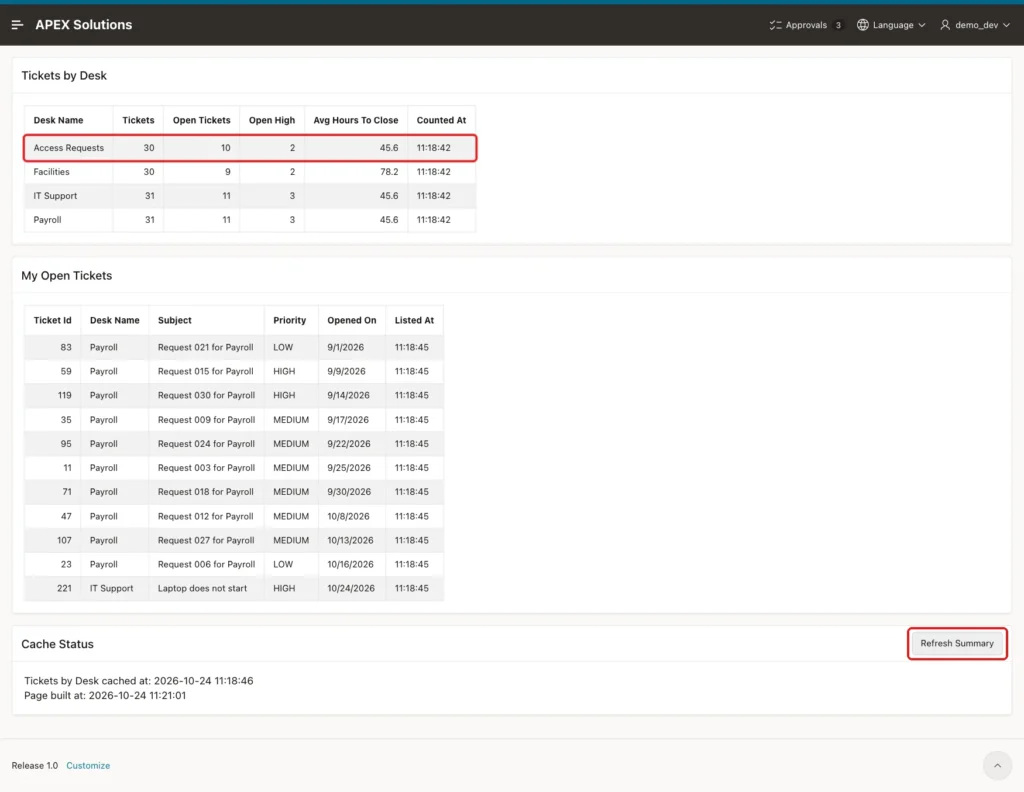This screenshot has height=792, width=1024.
Task: Click the 9/1/2026 opened date
Action: [x=345, y=347]
